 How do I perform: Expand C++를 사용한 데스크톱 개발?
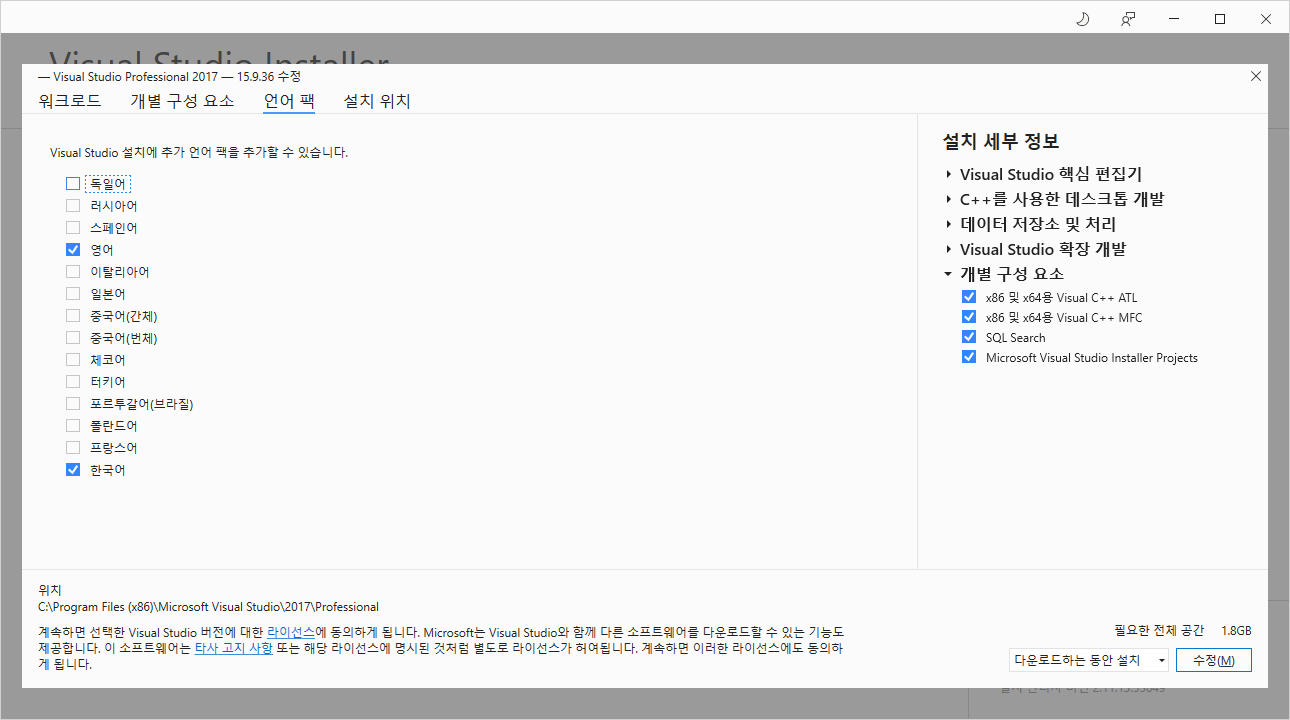(948, 199)
